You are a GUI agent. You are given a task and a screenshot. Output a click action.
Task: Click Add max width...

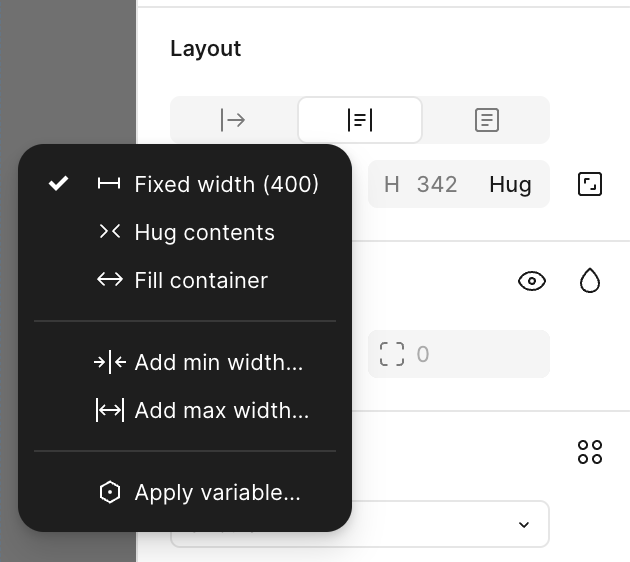pos(221,410)
